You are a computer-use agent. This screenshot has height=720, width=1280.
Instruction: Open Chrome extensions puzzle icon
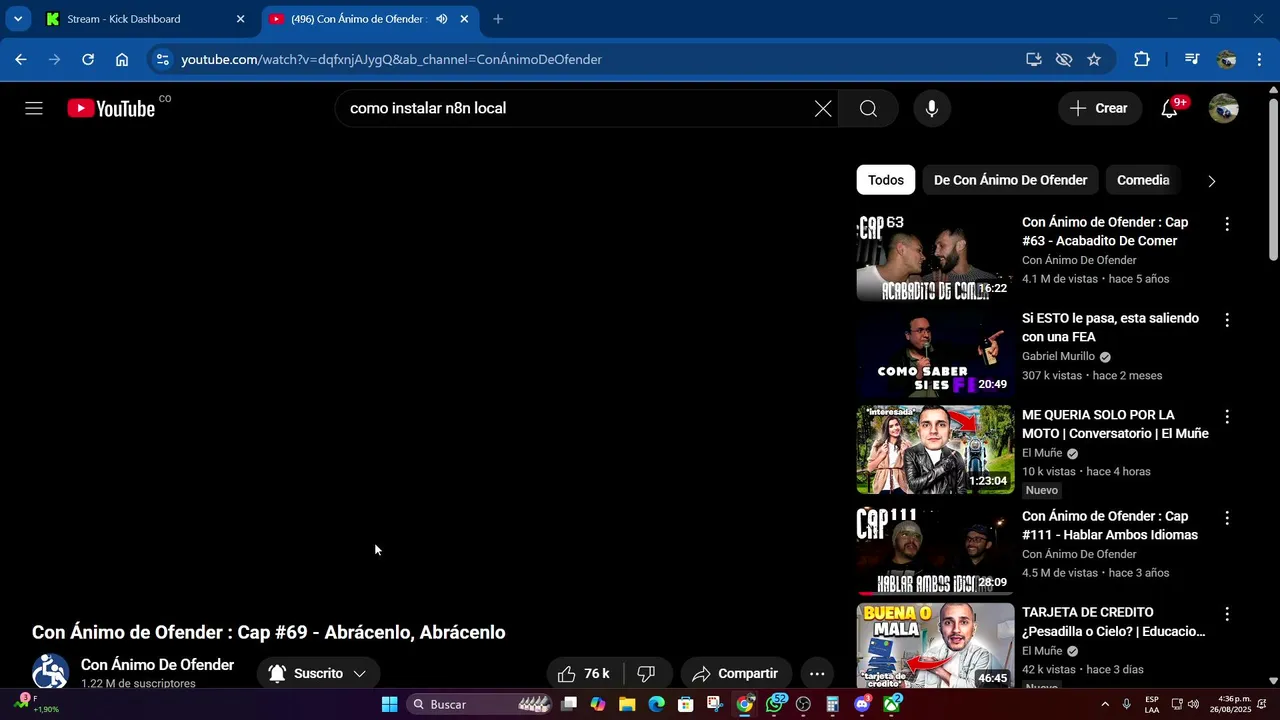[x=1142, y=59]
